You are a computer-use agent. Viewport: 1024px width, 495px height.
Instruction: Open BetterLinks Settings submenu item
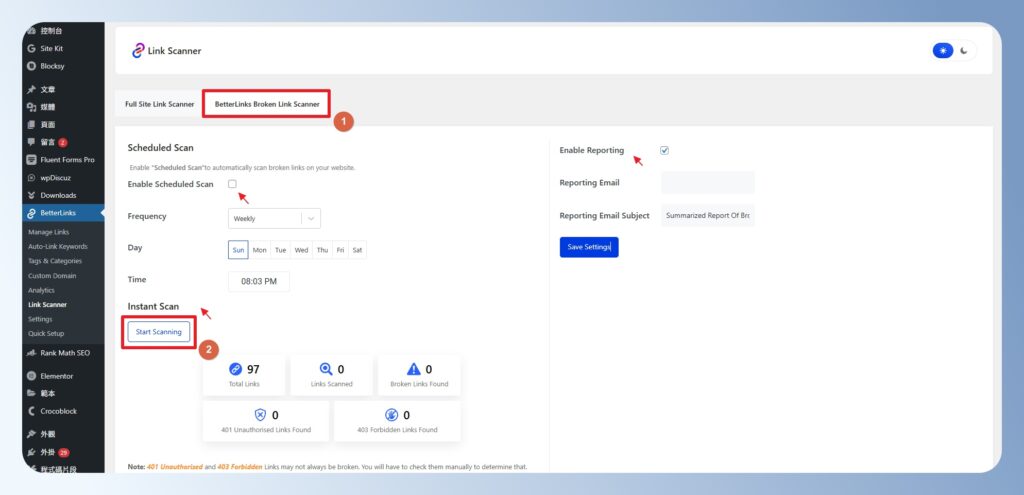40,319
